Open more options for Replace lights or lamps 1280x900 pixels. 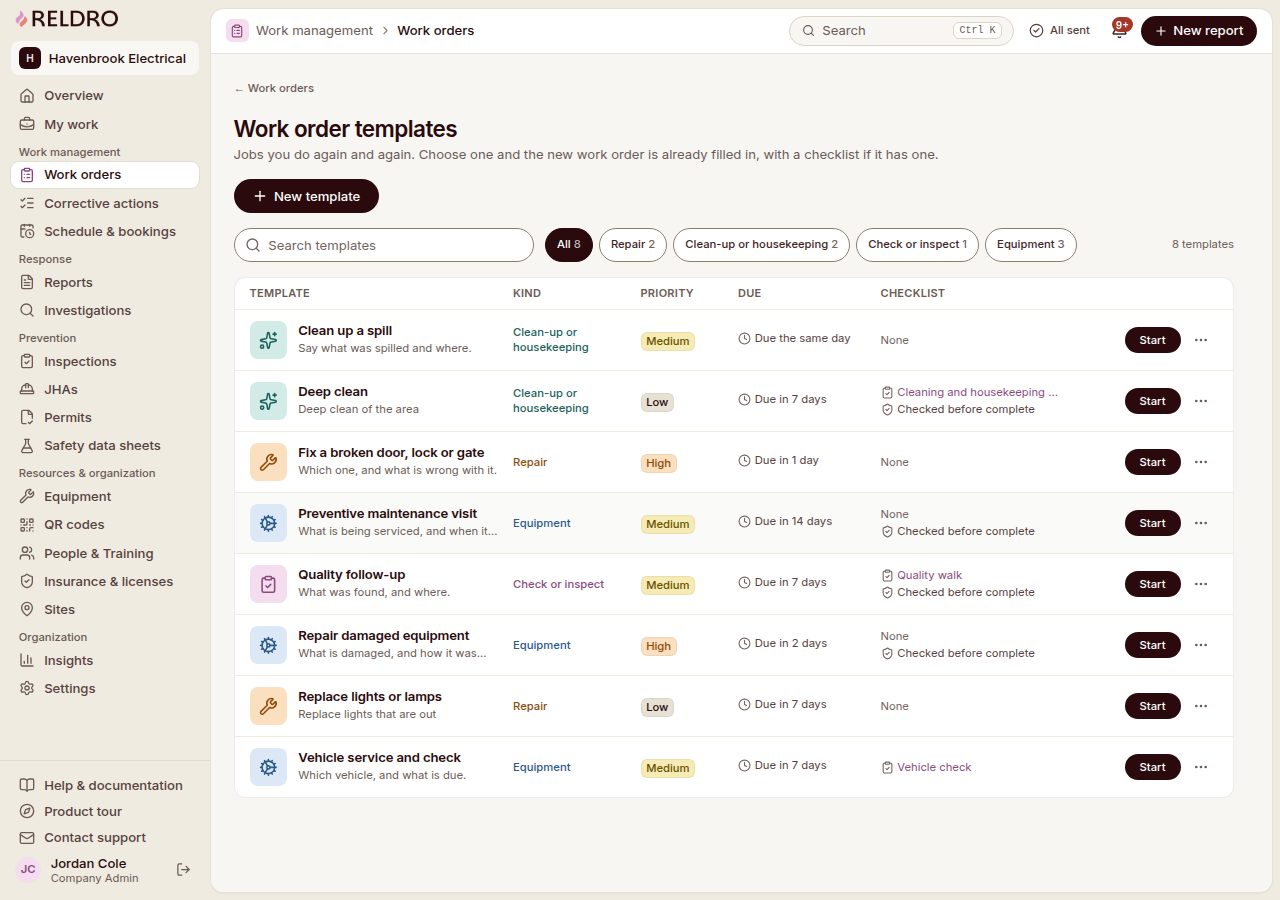(1201, 706)
